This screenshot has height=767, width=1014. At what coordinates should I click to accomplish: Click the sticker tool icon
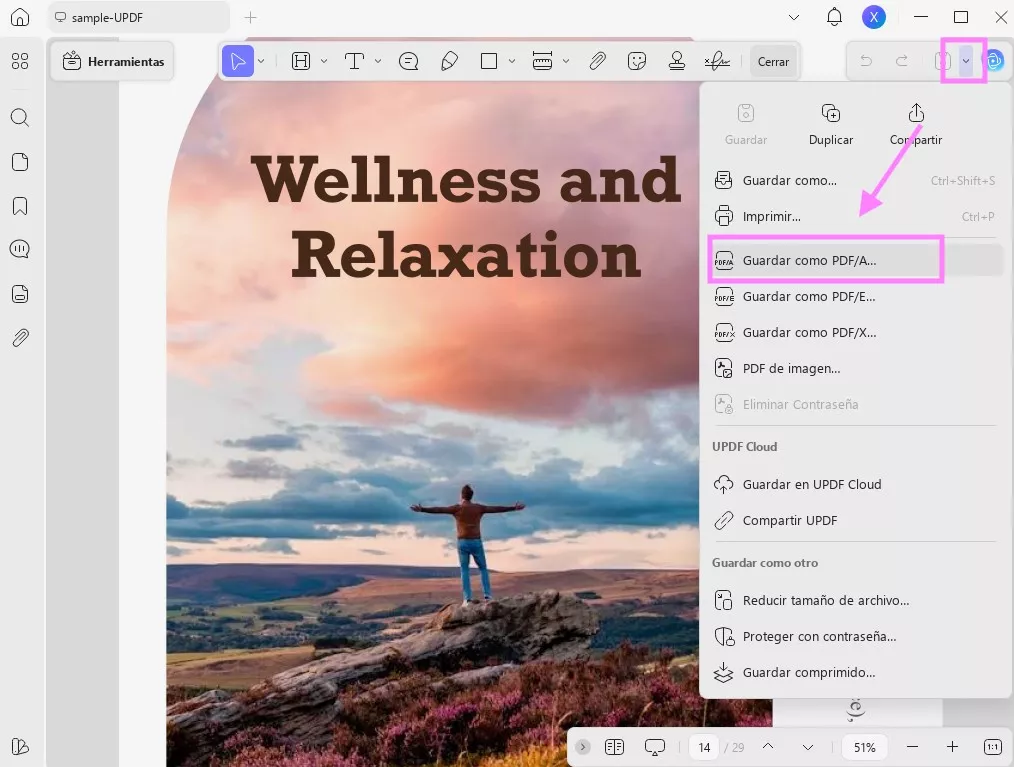[x=637, y=61]
